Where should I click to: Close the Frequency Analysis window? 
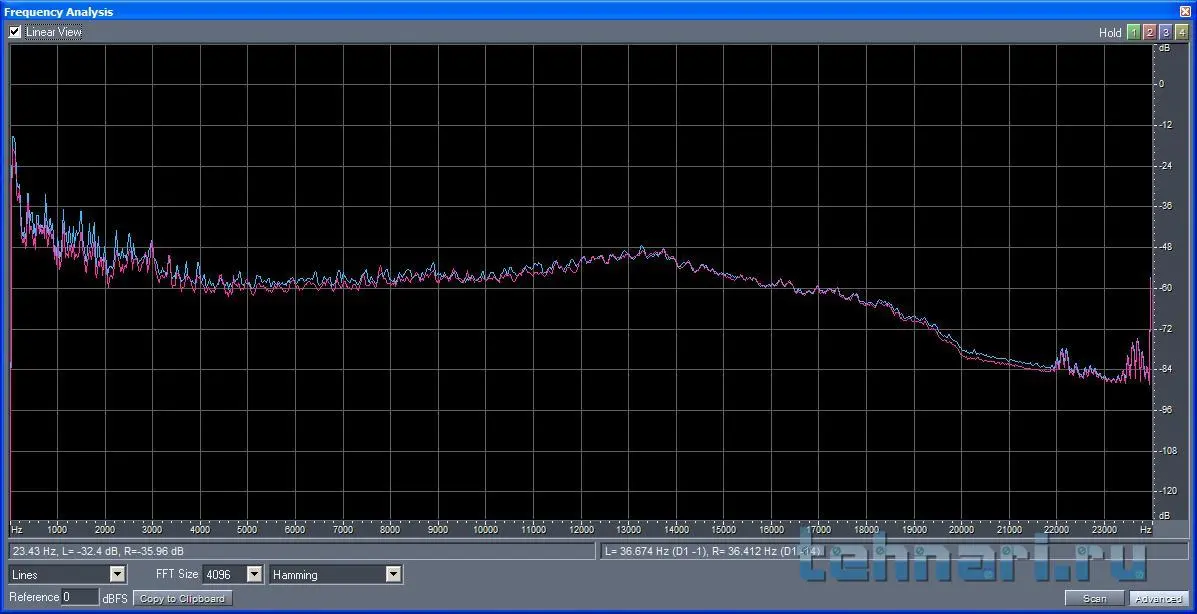[x=1185, y=11]
